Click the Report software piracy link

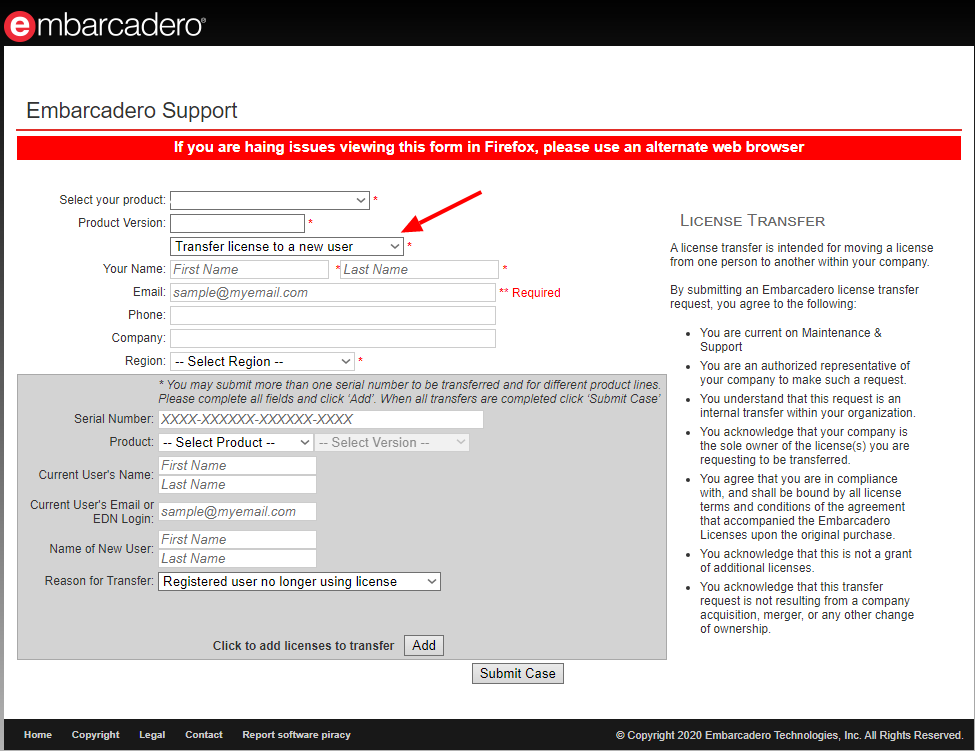coord(296,735)
